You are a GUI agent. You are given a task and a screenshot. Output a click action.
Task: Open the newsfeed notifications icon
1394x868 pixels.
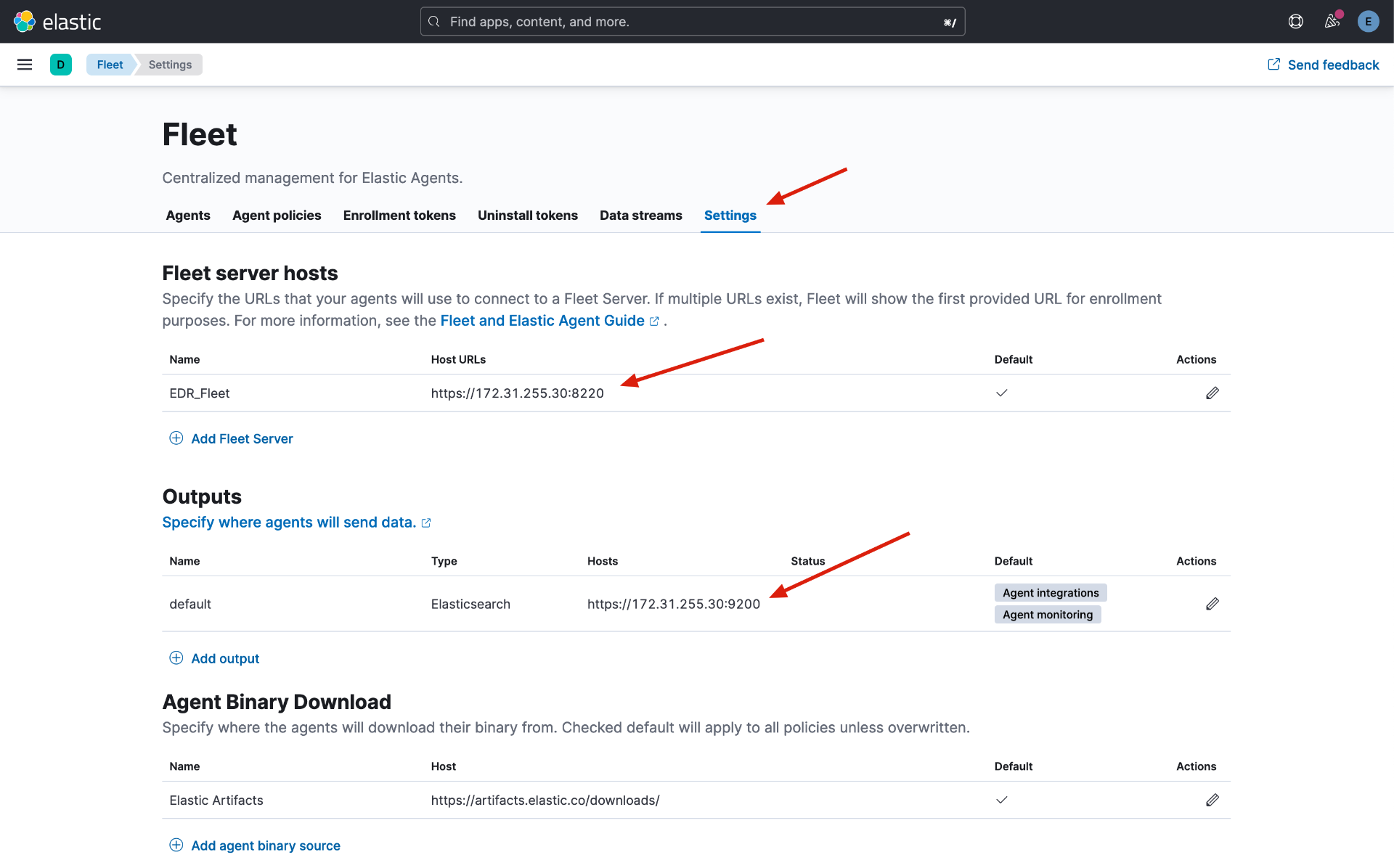point(1332,22)
